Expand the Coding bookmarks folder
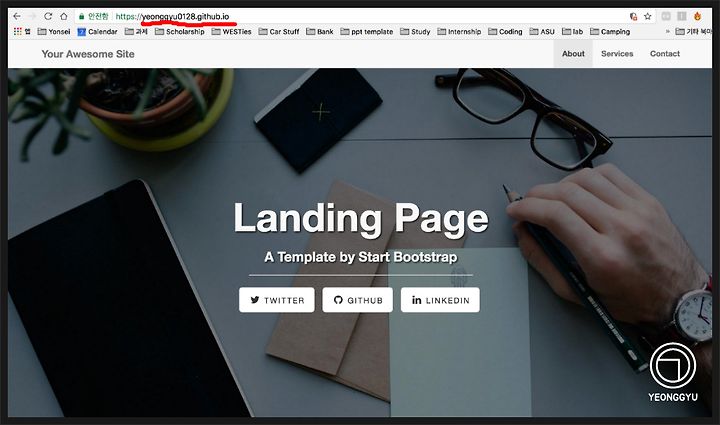 click(505, 31)
